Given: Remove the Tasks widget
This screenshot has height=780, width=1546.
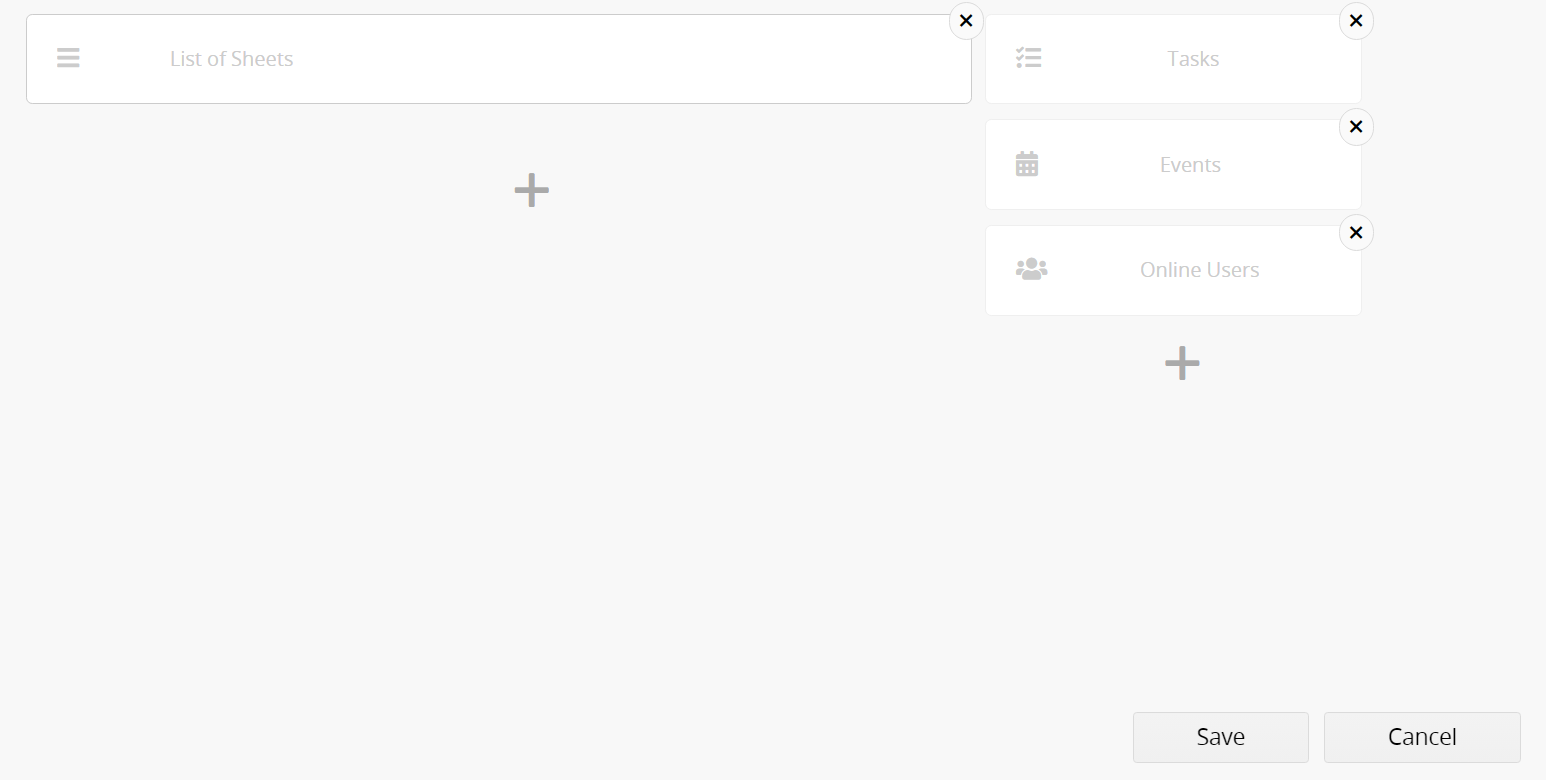Looking at the screenshot, I should pyautogui.click(x=1356, y=21).
